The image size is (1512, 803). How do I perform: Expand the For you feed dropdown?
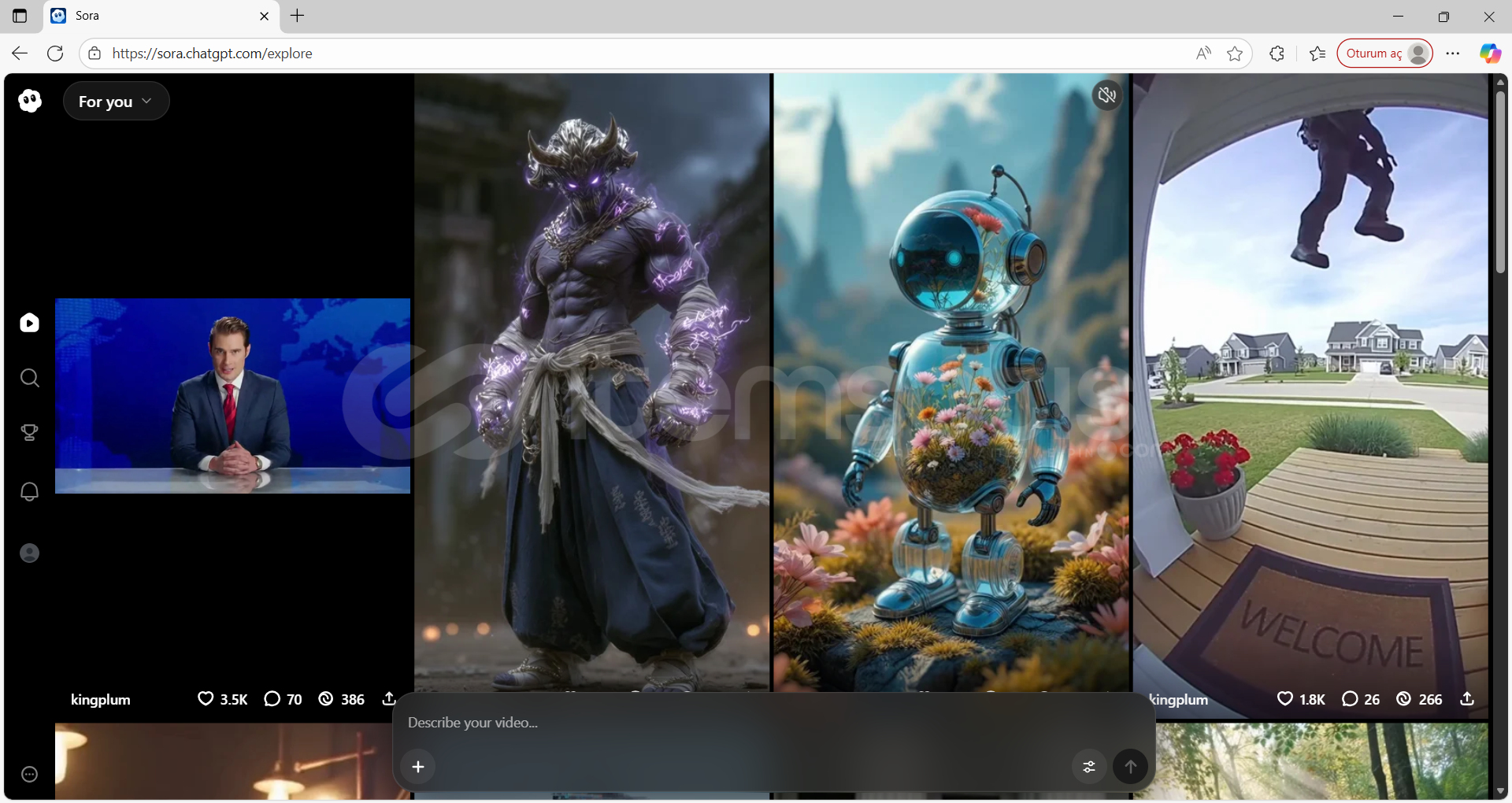116,102
